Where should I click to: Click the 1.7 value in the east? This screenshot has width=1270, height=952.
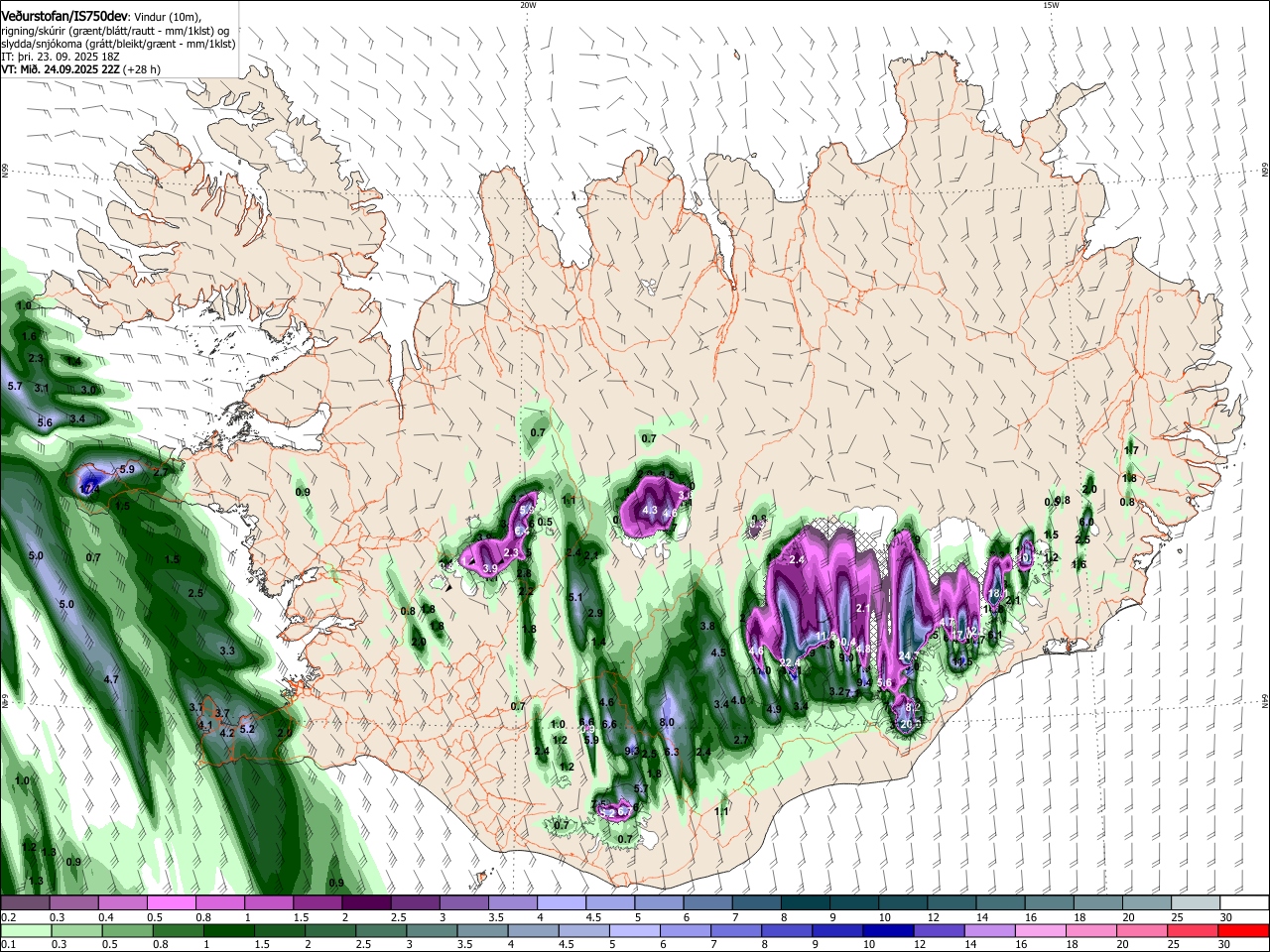[1130, 450]
